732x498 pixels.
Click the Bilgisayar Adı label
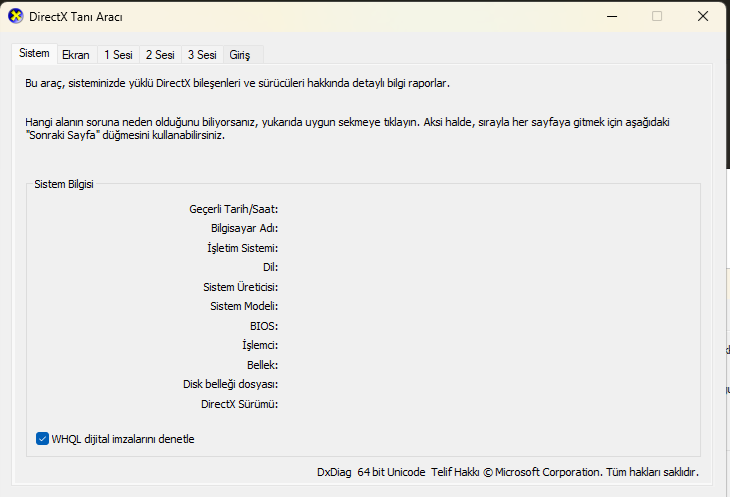click(x=244, y=228)
